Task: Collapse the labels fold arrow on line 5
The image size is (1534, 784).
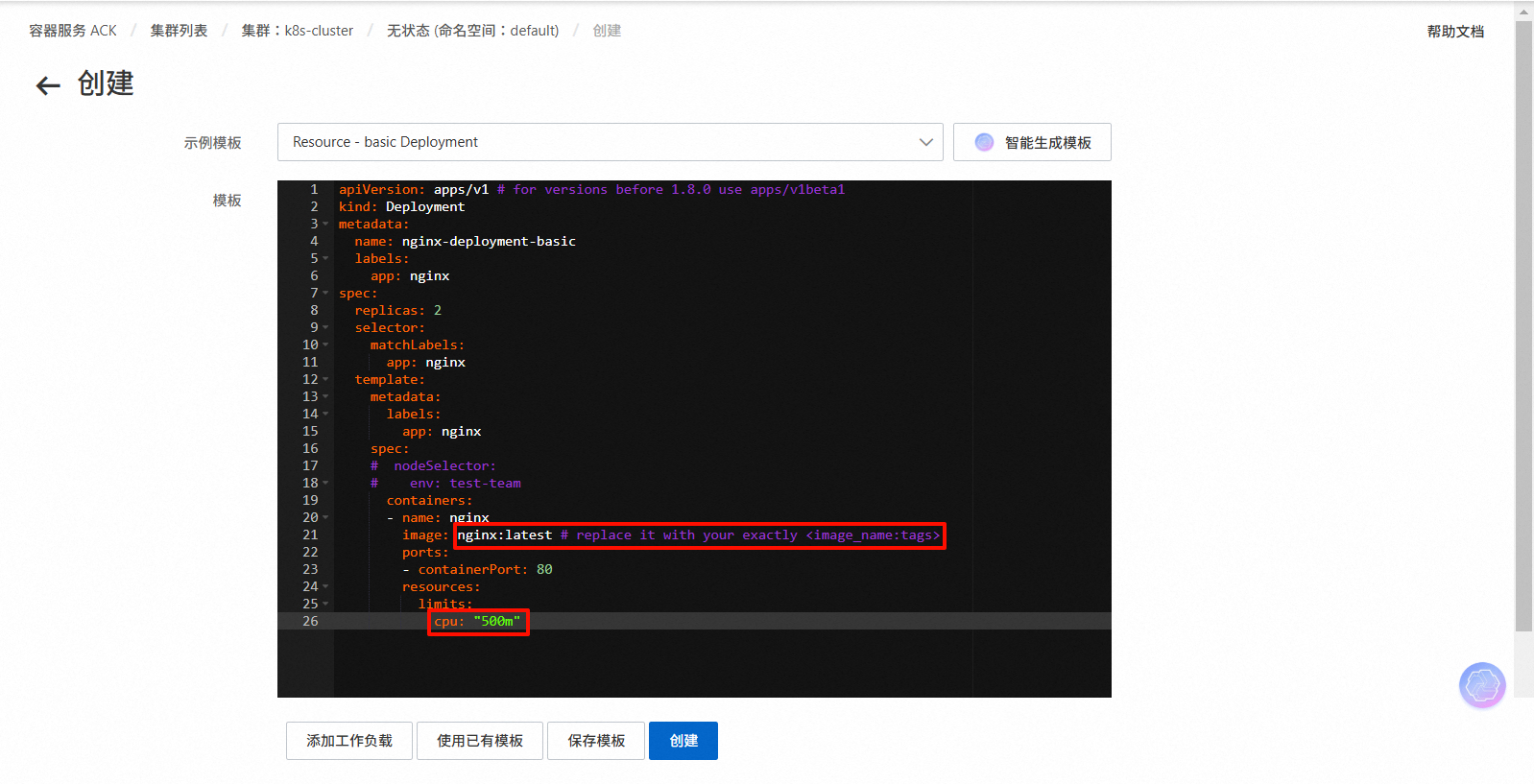Action: 325,259
